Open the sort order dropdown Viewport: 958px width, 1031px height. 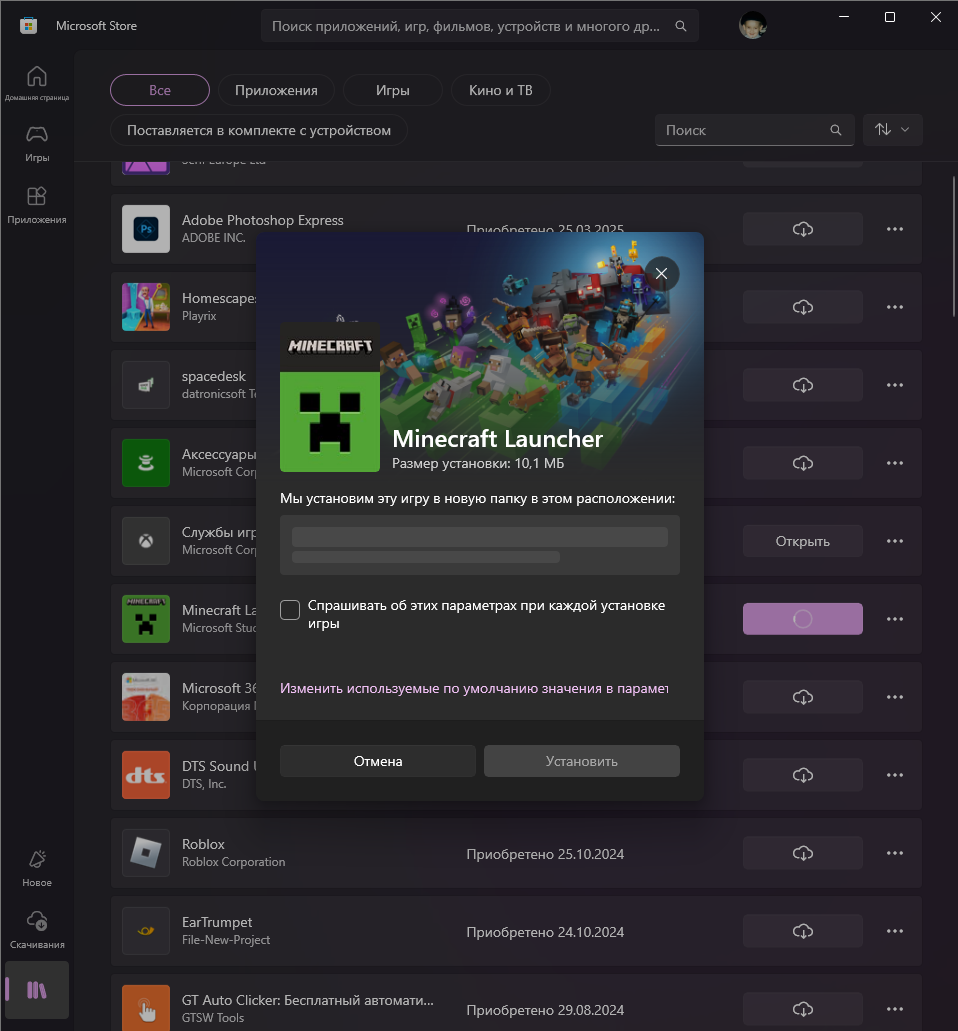click(x=892, y=130)
